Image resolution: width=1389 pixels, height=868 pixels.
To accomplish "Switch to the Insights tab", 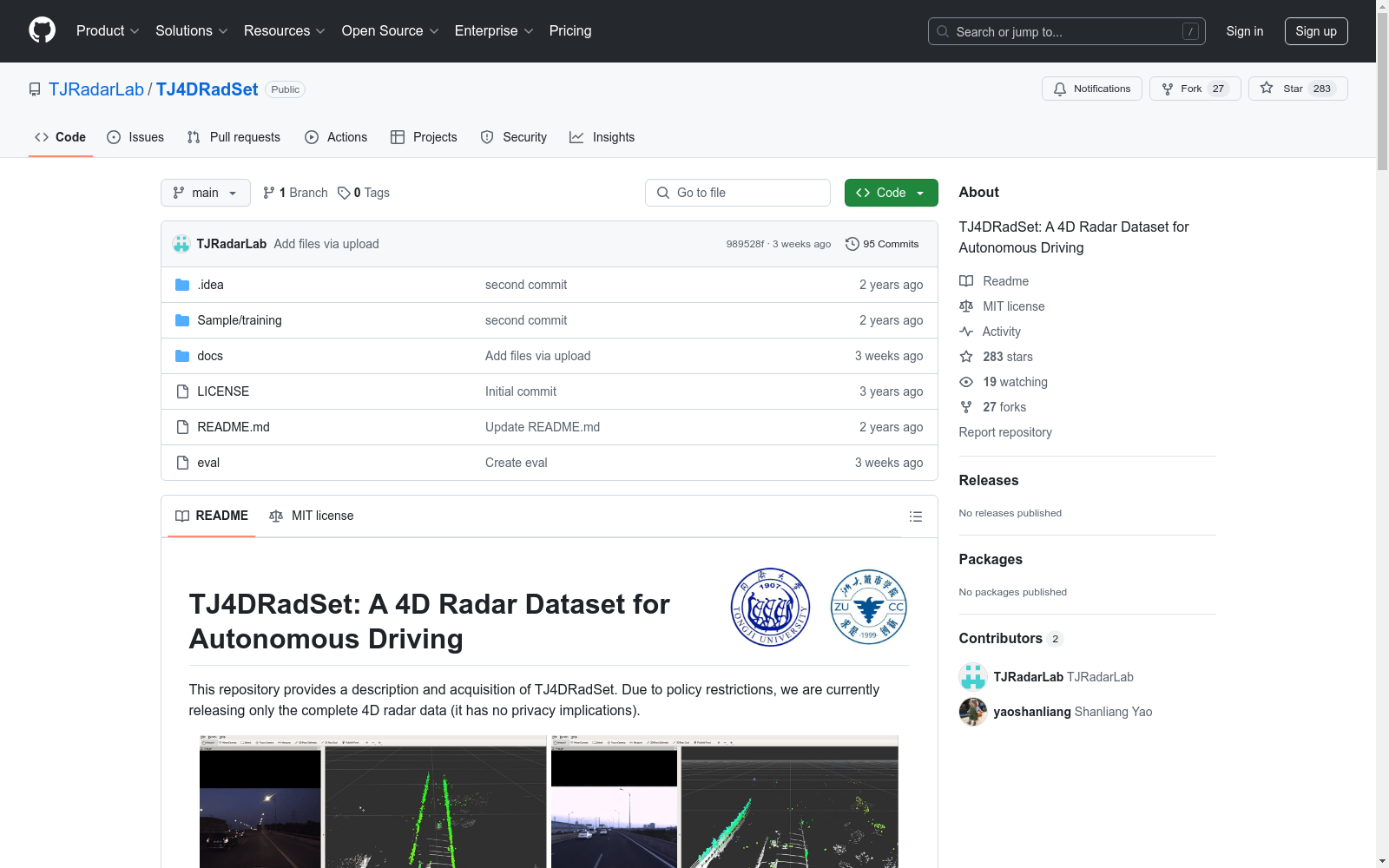I will pos(602,137).
